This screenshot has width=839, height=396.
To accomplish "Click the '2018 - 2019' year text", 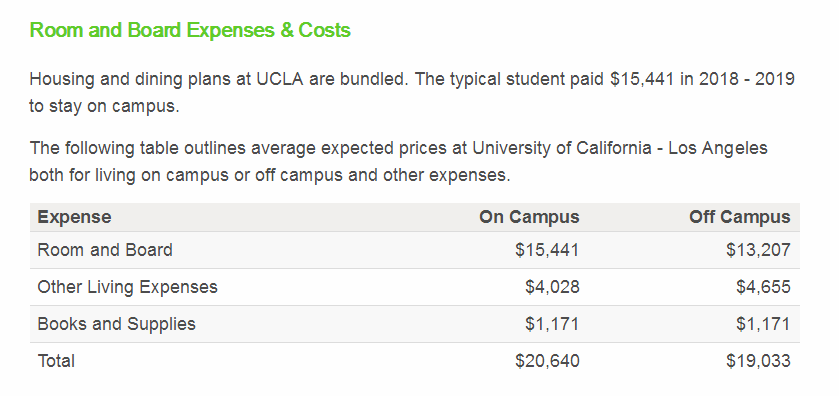I will pyautogui.click(x=746, y=79).
